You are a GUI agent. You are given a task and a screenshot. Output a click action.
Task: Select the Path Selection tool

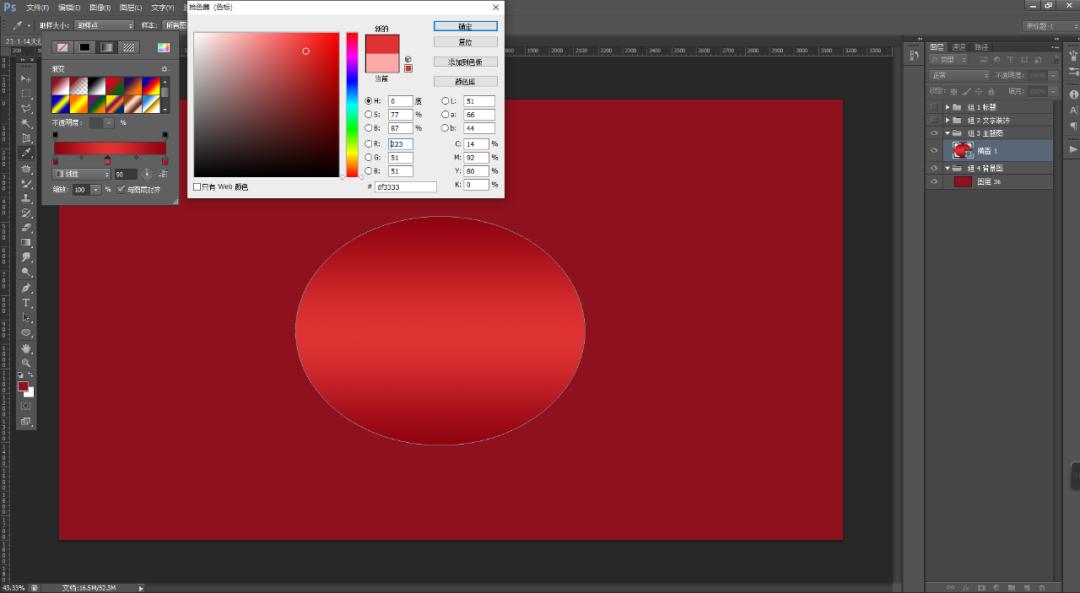(x=26, y=318)
